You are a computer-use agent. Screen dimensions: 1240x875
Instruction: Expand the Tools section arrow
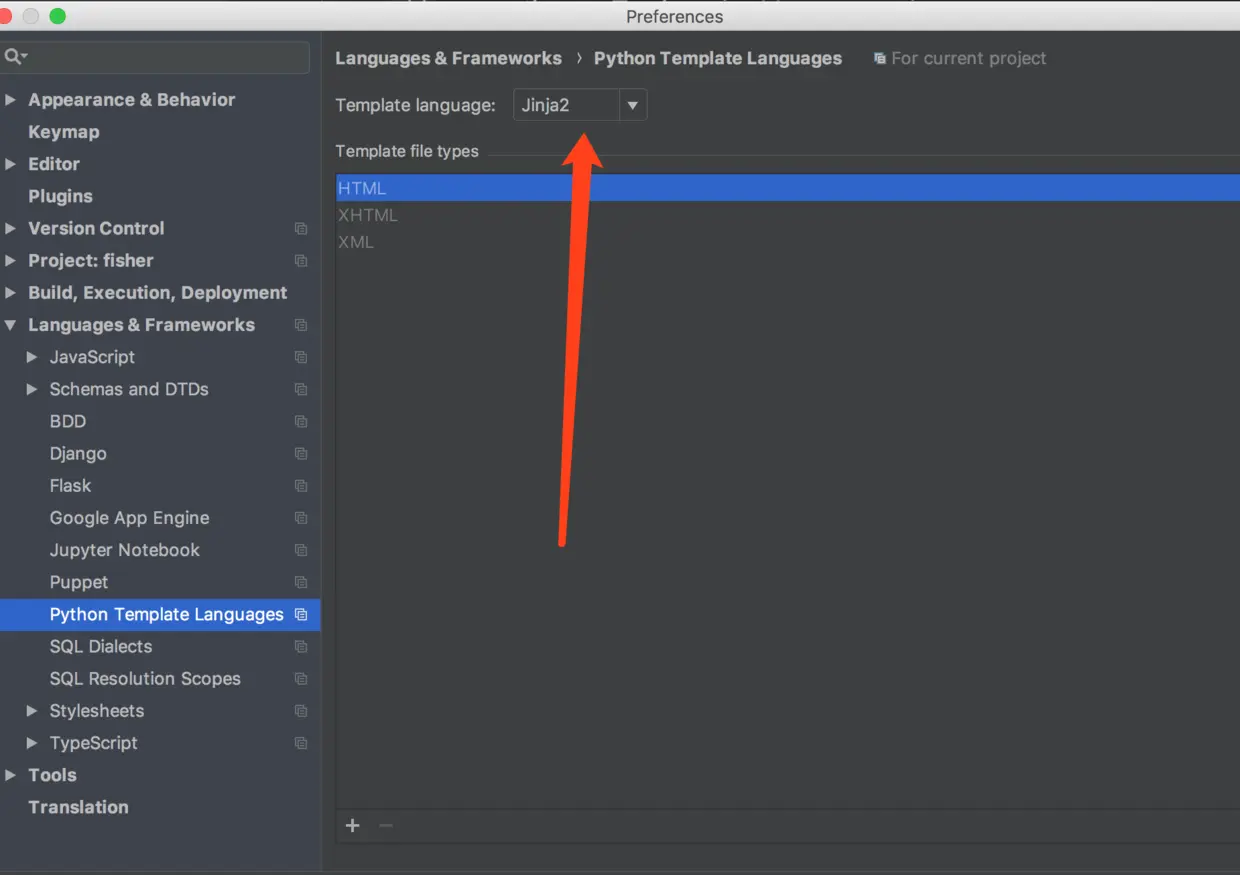(x=10, y=775)
